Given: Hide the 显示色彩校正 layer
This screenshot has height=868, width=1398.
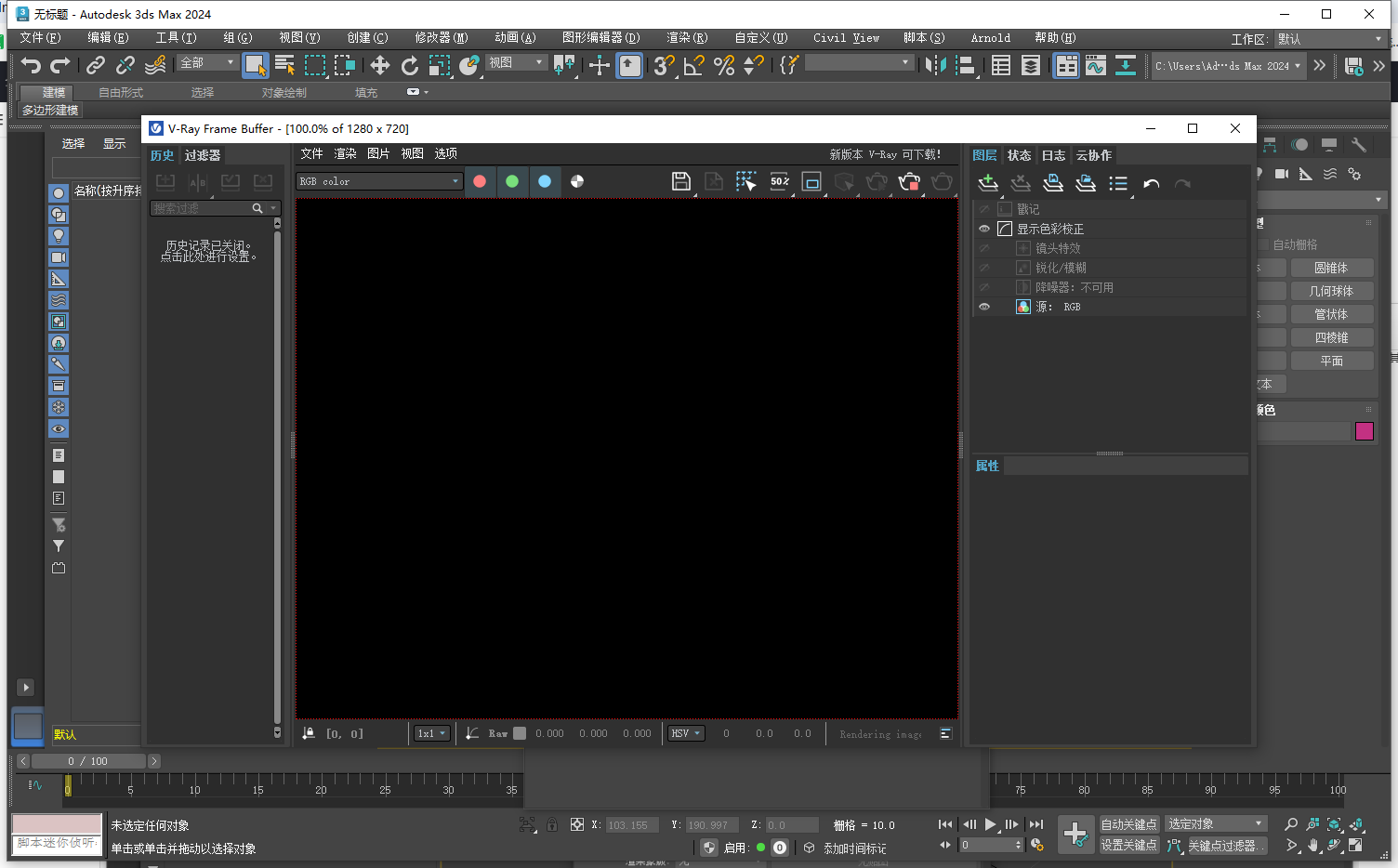Looking at the screenshot, I should tap(984, 228).
